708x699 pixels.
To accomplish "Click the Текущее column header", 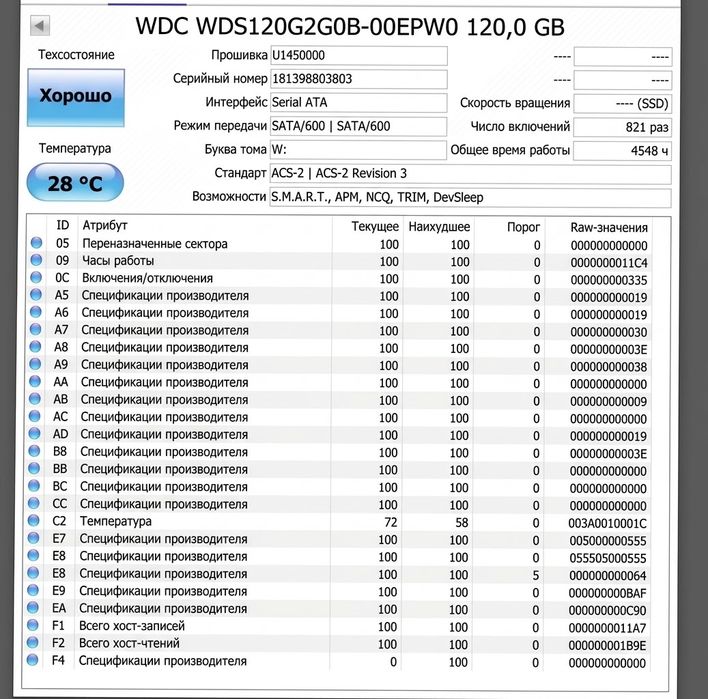I will pos(375,226).
